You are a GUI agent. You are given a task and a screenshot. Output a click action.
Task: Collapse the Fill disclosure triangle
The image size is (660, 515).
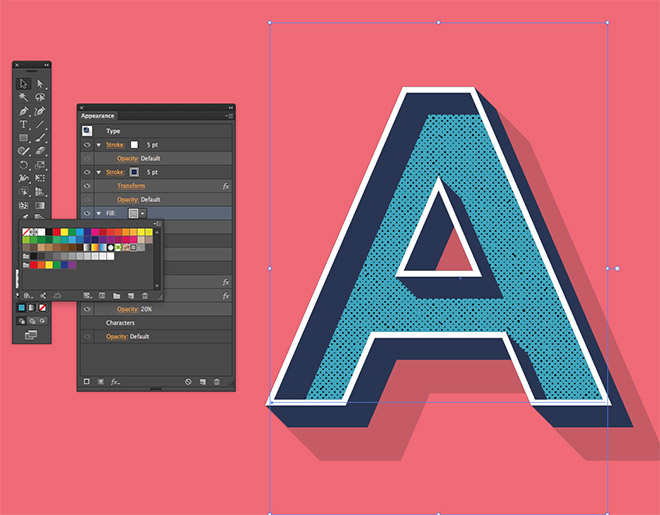pos(99,213)
